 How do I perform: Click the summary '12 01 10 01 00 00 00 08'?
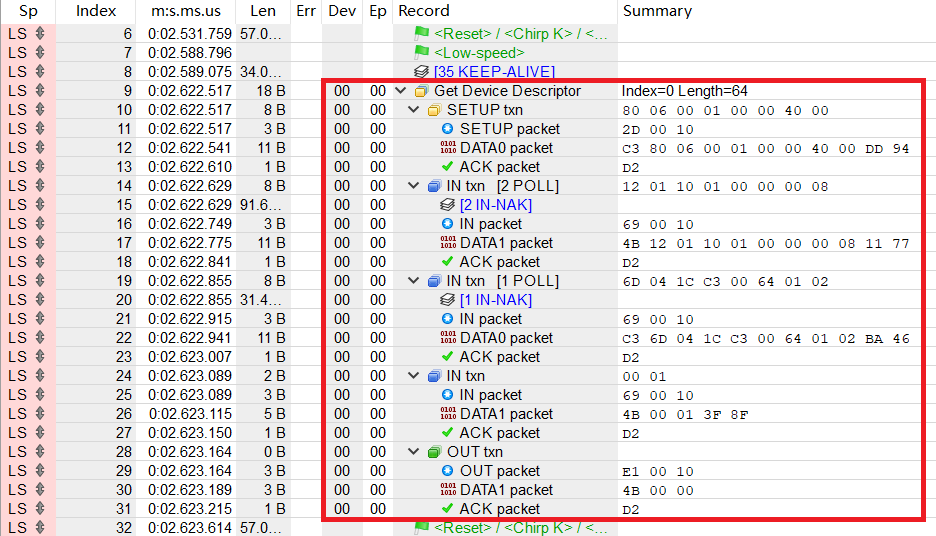click(x=725, y=186)
